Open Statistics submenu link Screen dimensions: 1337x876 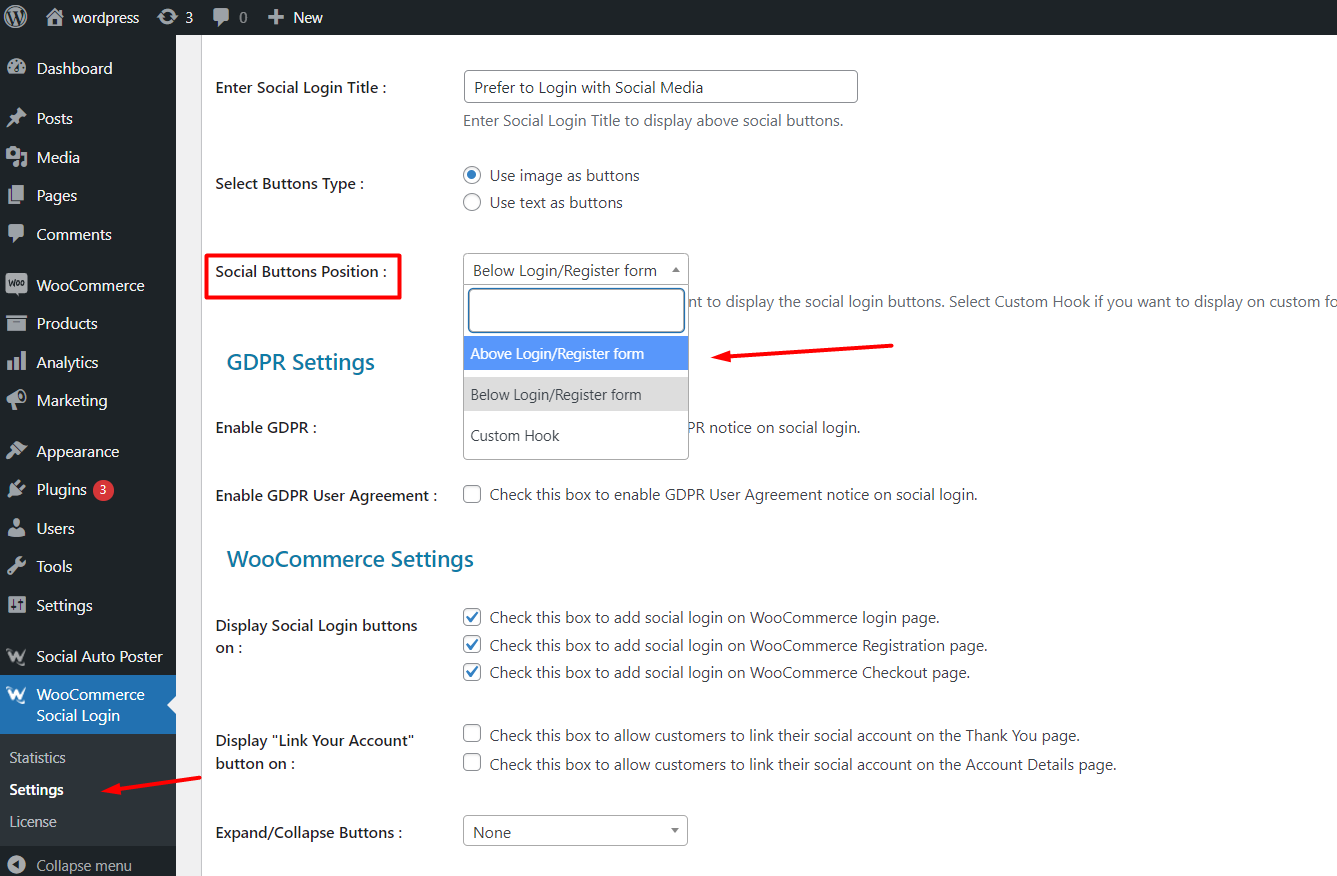pos(38,758)
